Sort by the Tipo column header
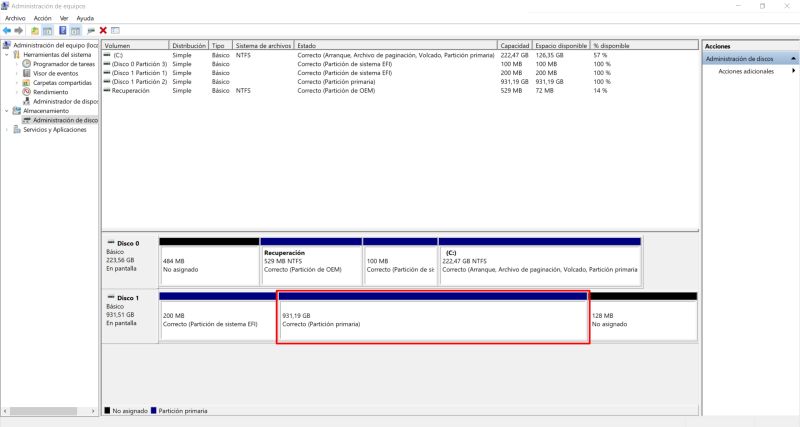 220,45
